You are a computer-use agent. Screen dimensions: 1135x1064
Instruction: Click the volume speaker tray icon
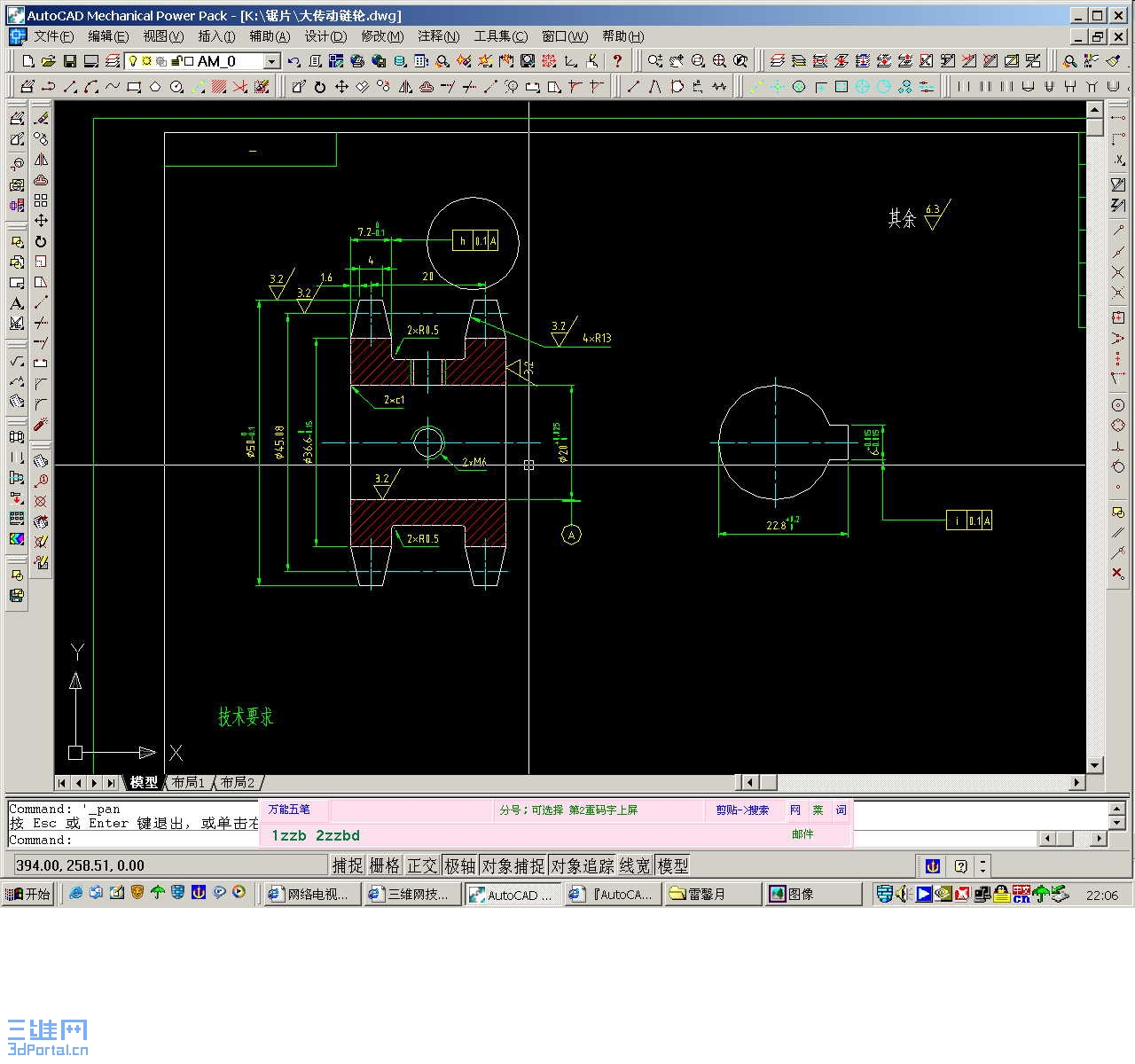[903, 894]
